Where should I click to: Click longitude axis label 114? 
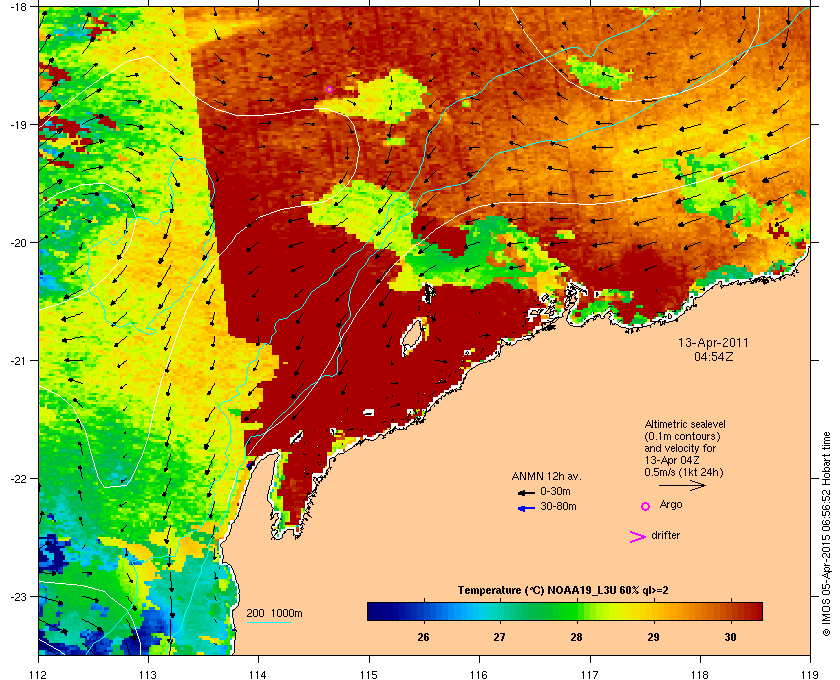pyautogui.click(x=258, y=674)
